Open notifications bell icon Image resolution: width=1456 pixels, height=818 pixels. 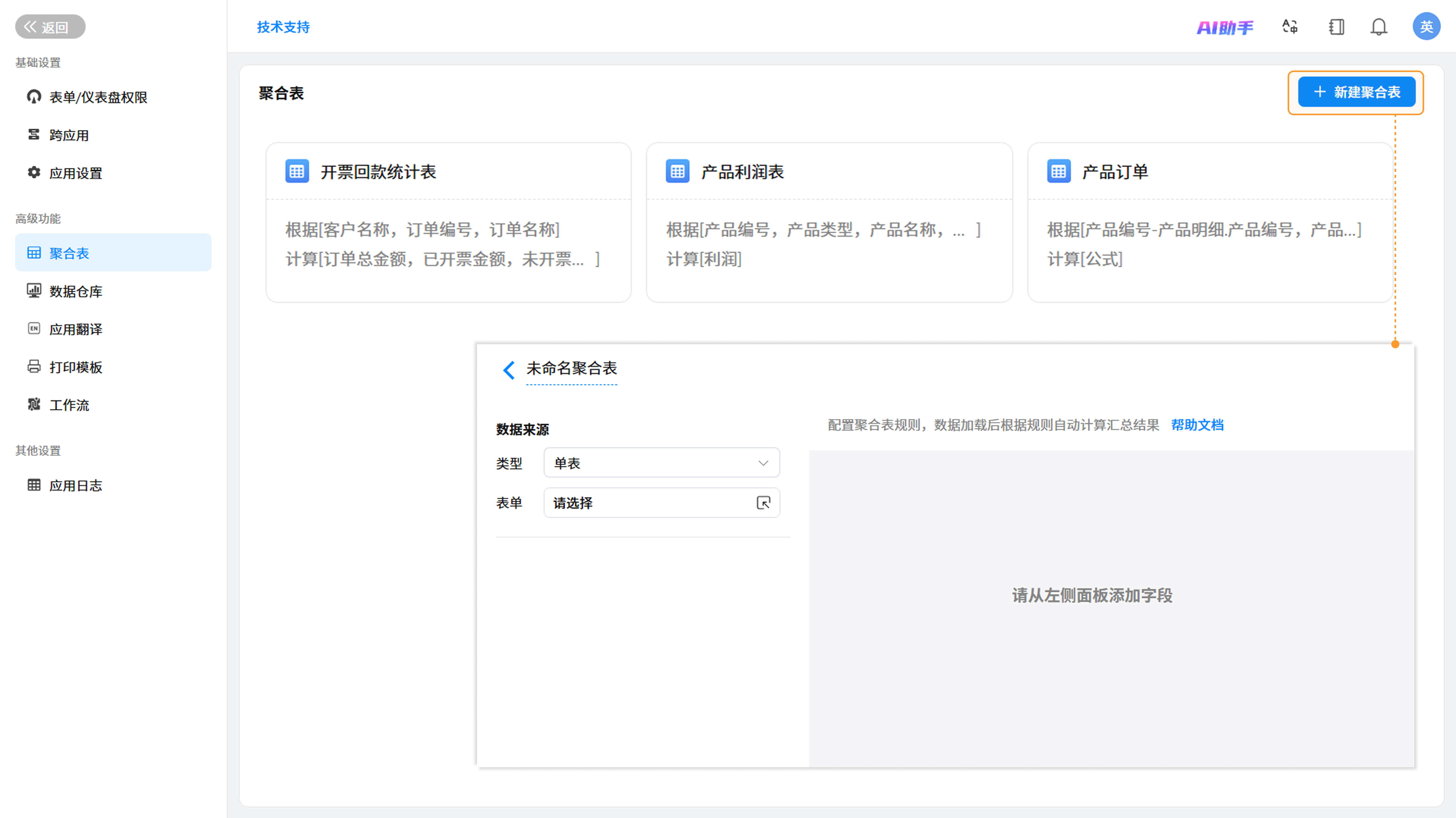[x=1379, y=27]
